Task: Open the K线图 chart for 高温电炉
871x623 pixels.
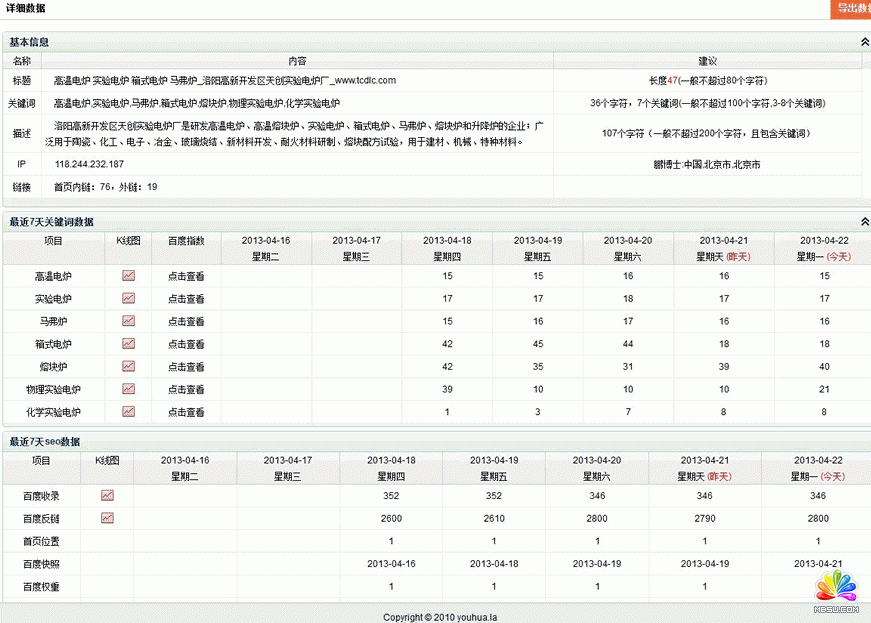Action: 128,275
